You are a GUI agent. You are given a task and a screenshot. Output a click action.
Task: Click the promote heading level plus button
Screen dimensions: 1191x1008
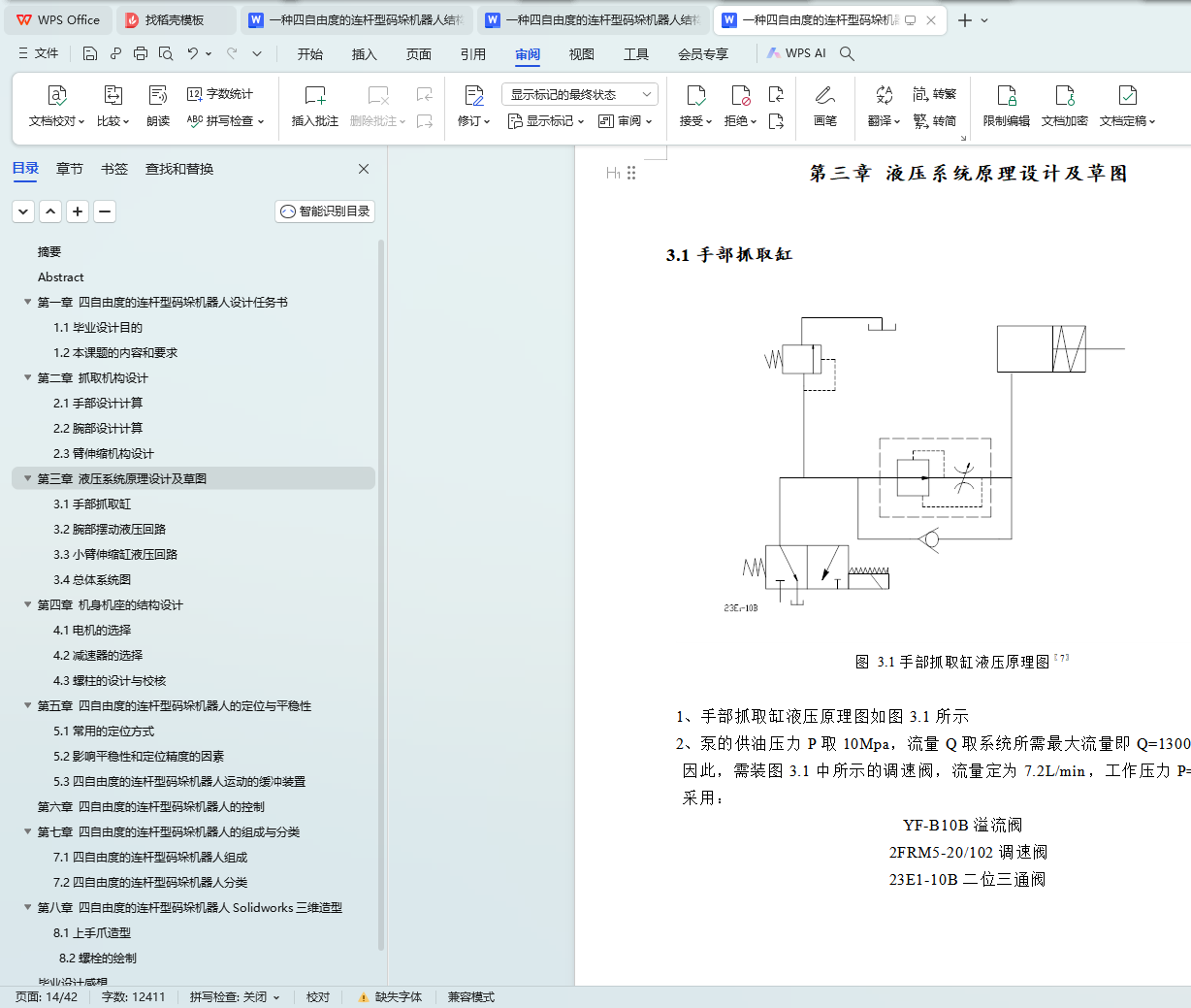click(x=78, y=211)
